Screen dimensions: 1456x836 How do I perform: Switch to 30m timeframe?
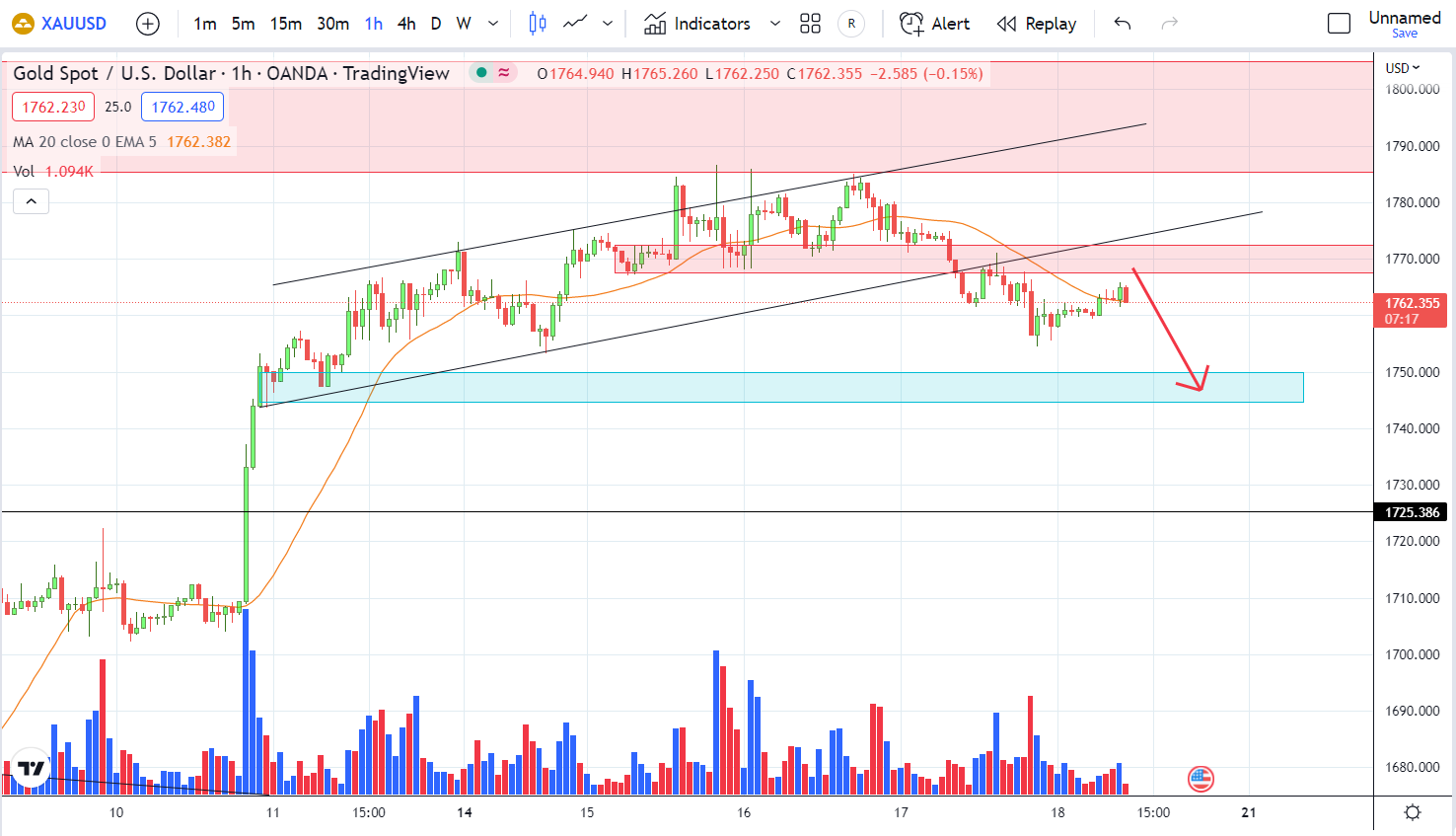(x=332, y=24)
